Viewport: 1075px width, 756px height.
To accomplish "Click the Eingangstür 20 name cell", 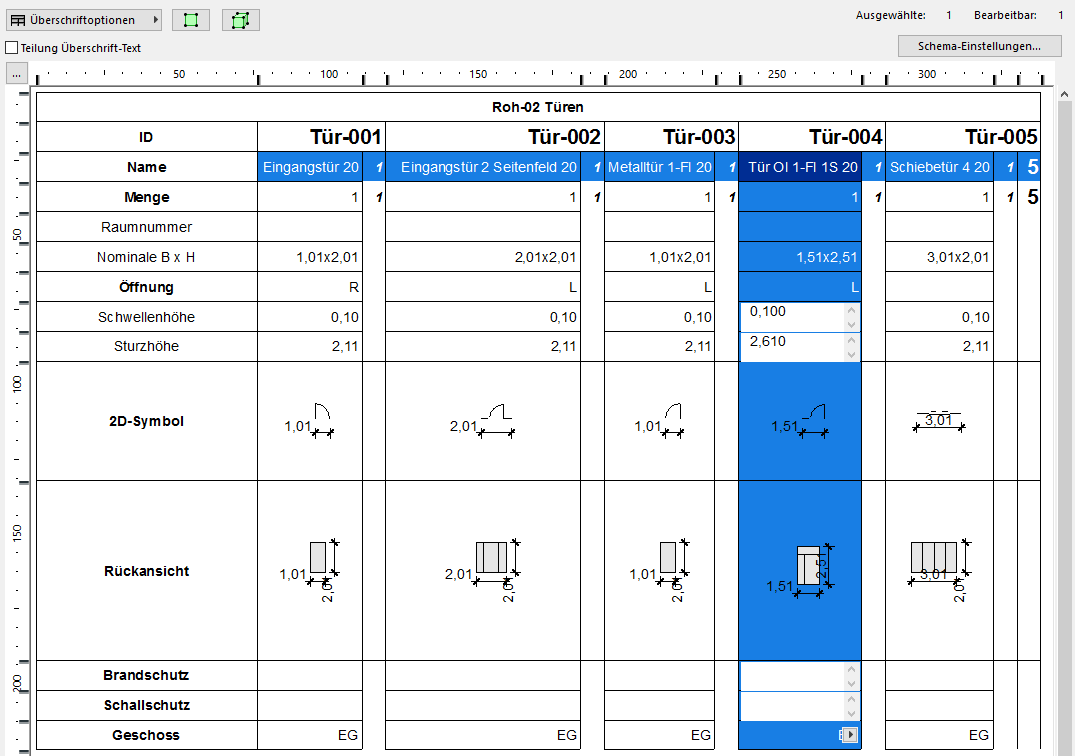I will 310,167.
